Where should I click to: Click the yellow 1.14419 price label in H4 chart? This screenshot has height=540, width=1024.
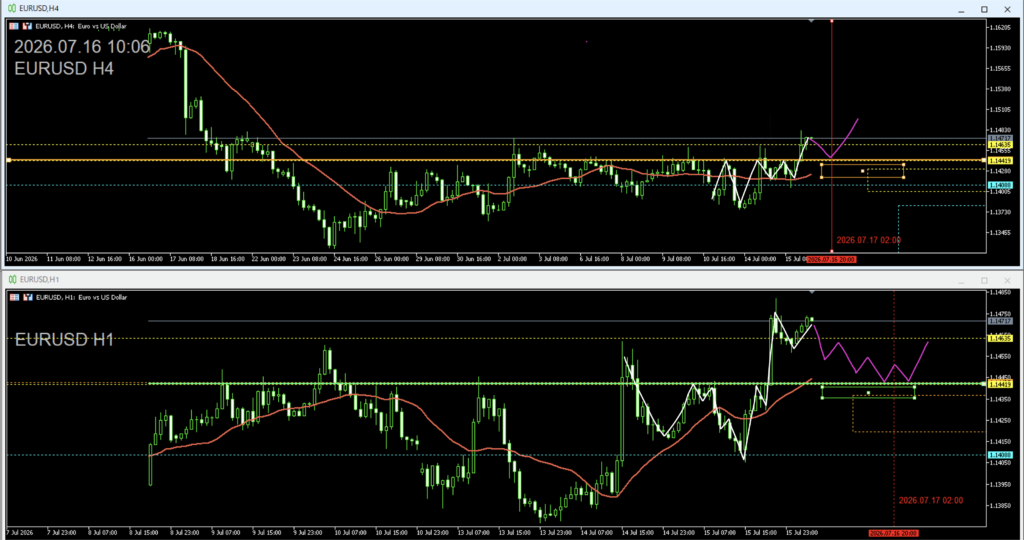tap(1000, 160)
